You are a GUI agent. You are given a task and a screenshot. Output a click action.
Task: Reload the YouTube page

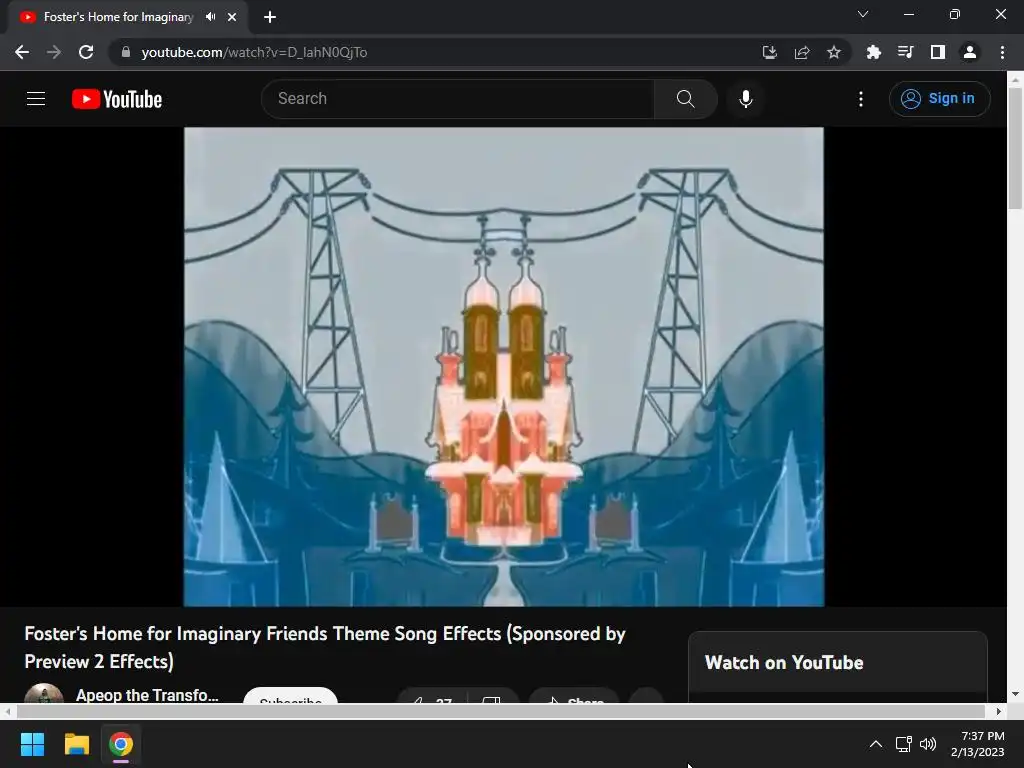pos(86,52)
